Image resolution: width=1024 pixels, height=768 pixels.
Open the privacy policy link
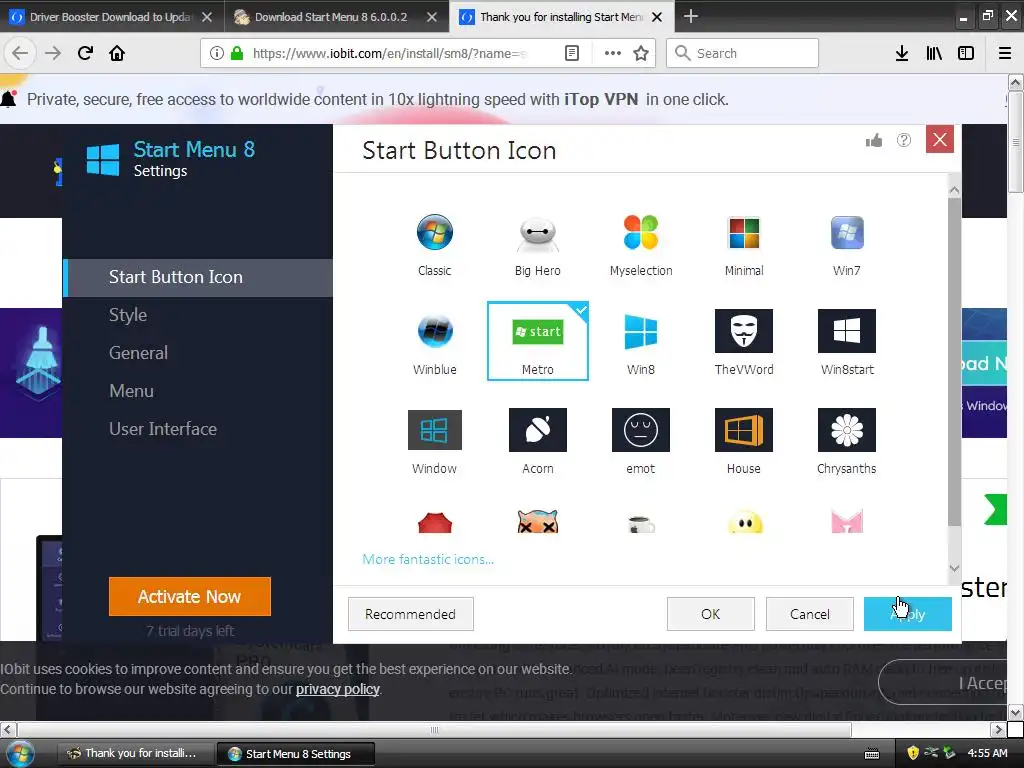[338, 689]
